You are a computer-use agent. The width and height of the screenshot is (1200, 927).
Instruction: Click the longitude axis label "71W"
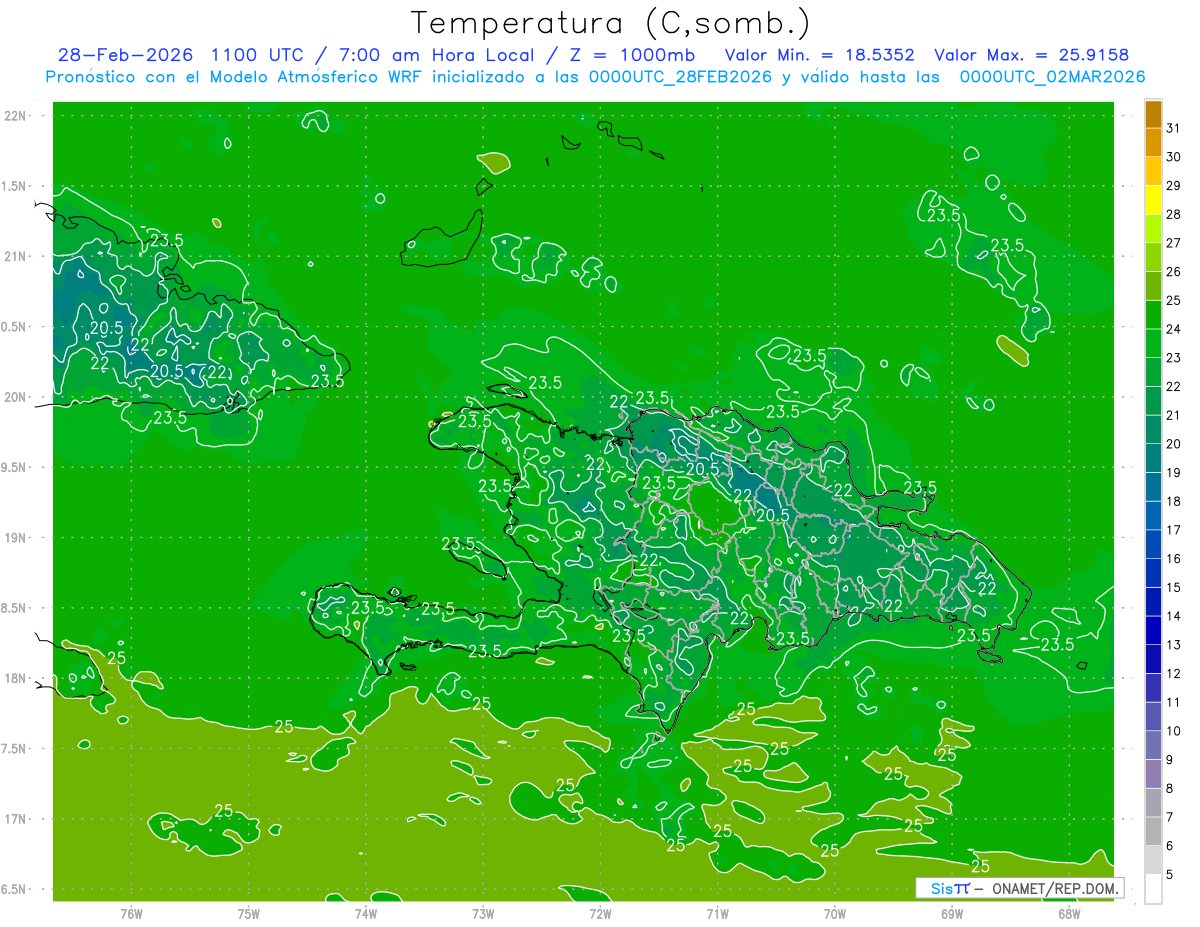(717, 914)
